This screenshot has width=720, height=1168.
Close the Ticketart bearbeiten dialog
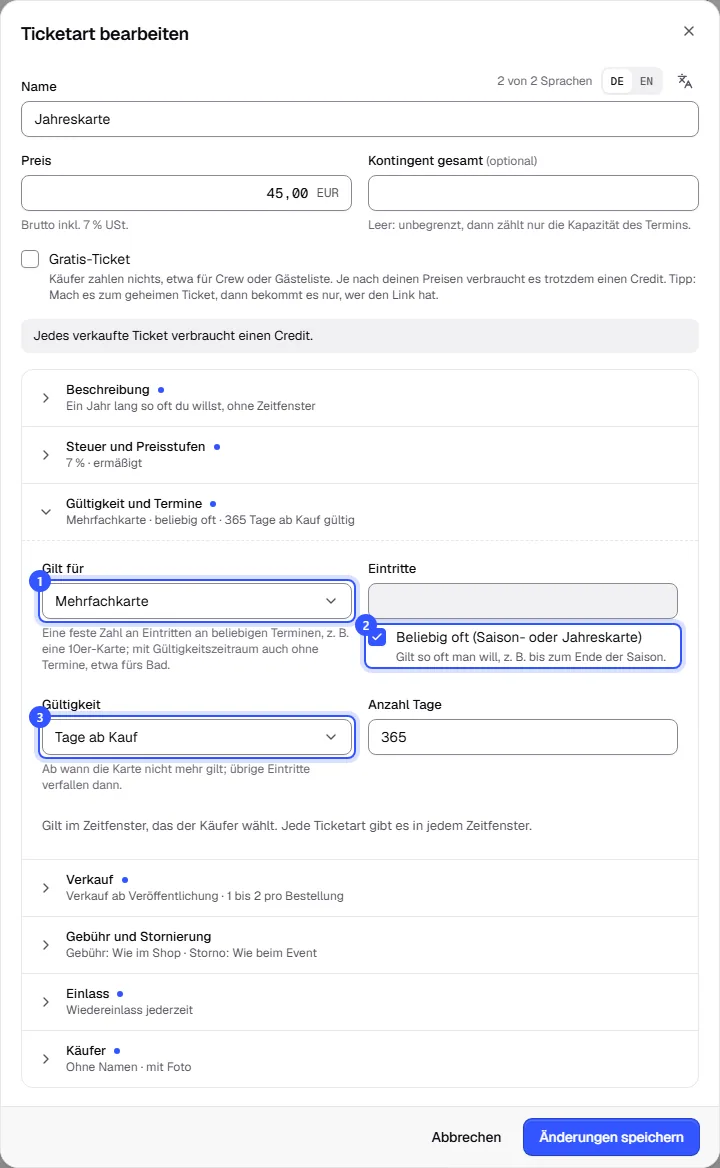(x=689, y=31)
